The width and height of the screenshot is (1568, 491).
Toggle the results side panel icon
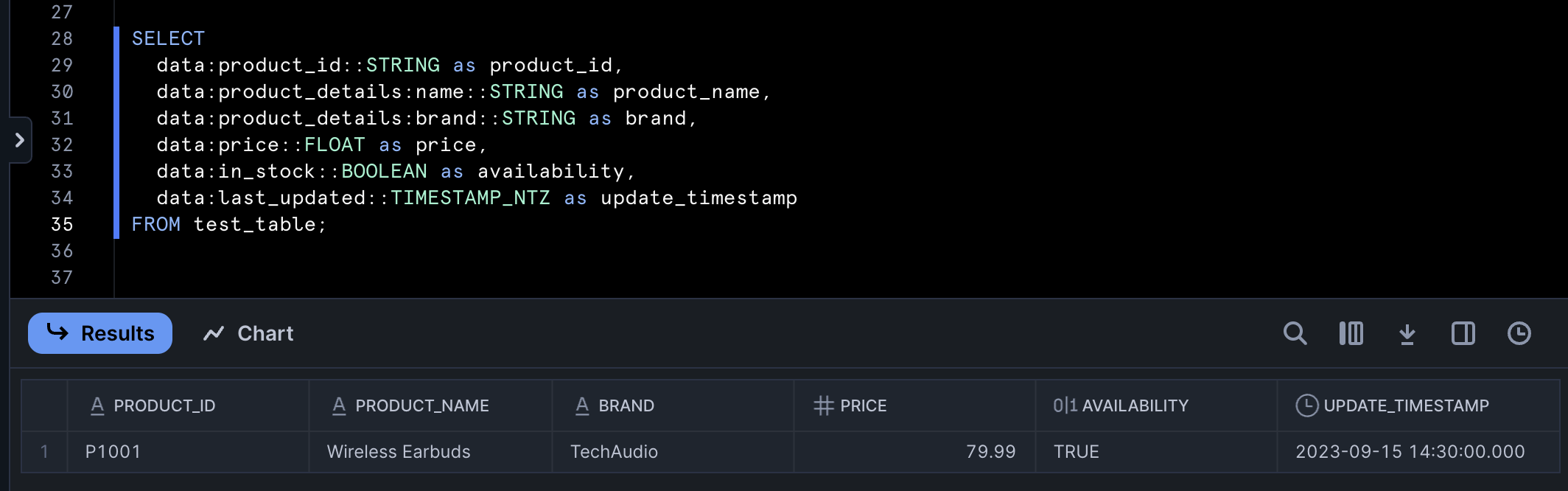tap(1463, 333)
